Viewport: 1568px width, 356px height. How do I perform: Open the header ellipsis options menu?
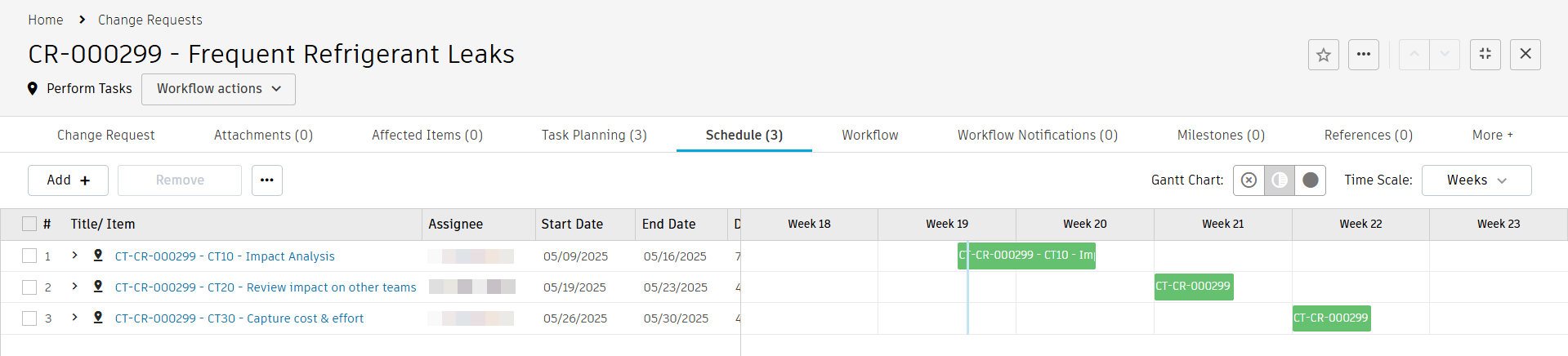point(1363,55)
